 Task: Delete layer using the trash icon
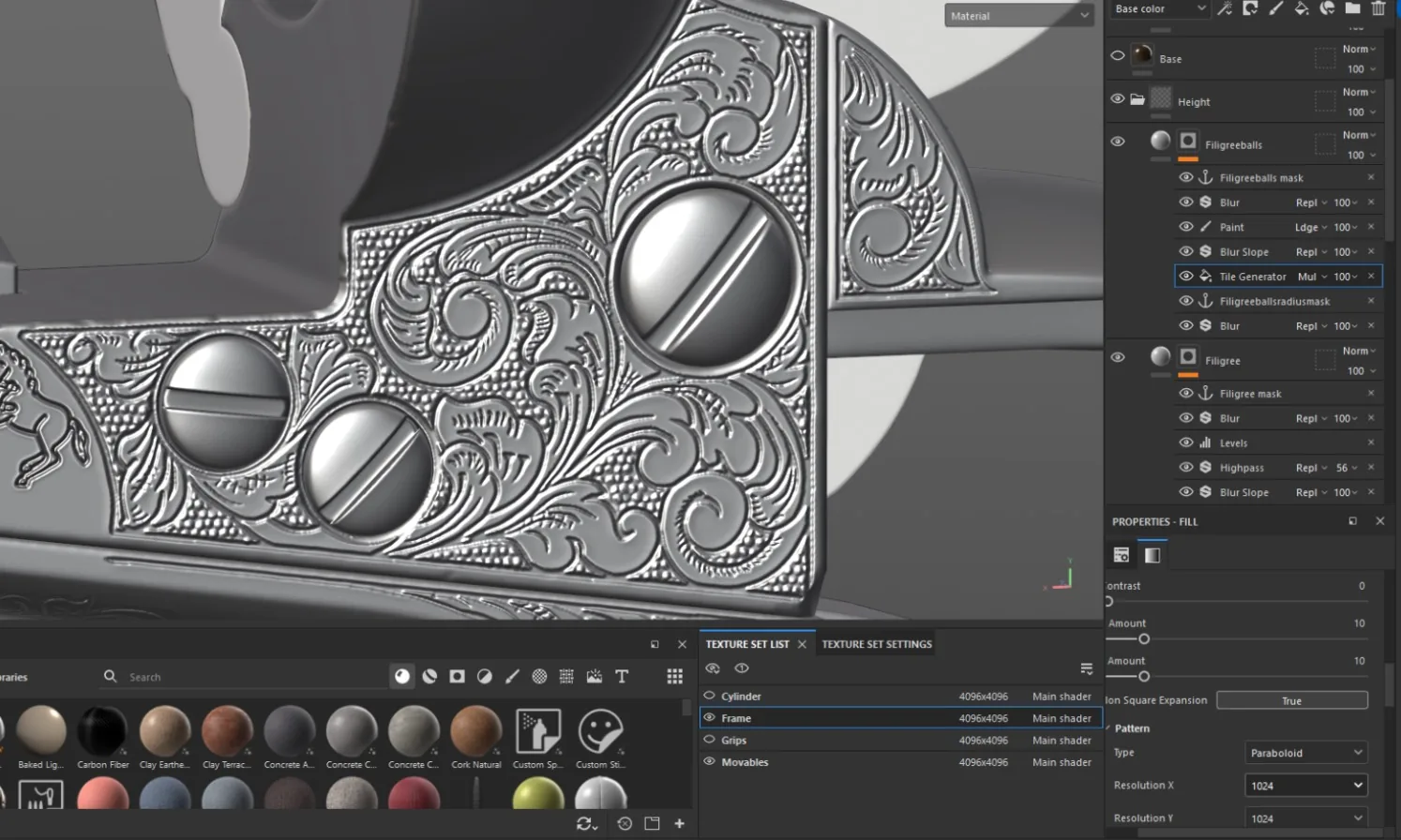click(x=1378, y=8)
